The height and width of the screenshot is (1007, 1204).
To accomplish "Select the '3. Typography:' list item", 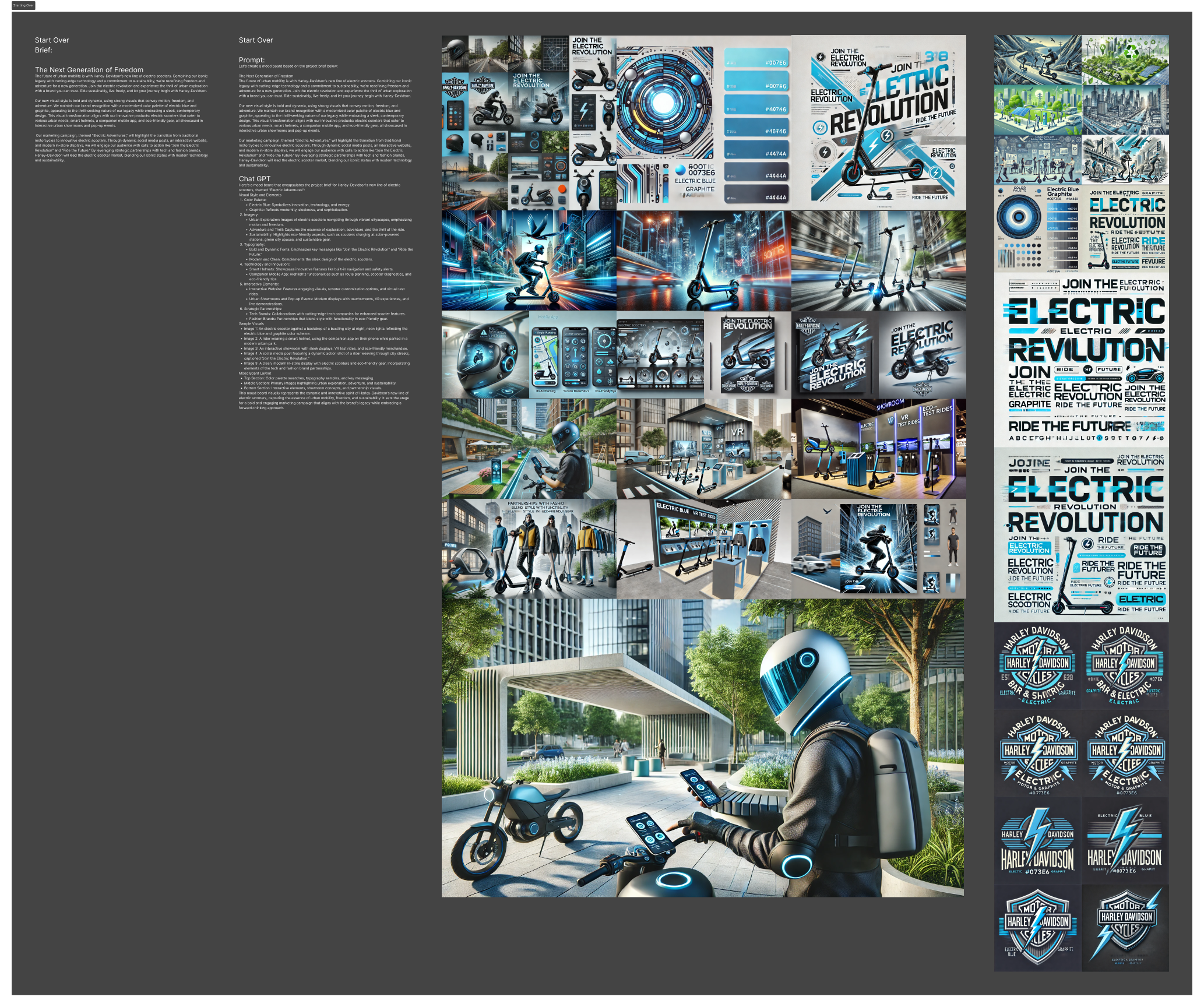I will 252,245.
